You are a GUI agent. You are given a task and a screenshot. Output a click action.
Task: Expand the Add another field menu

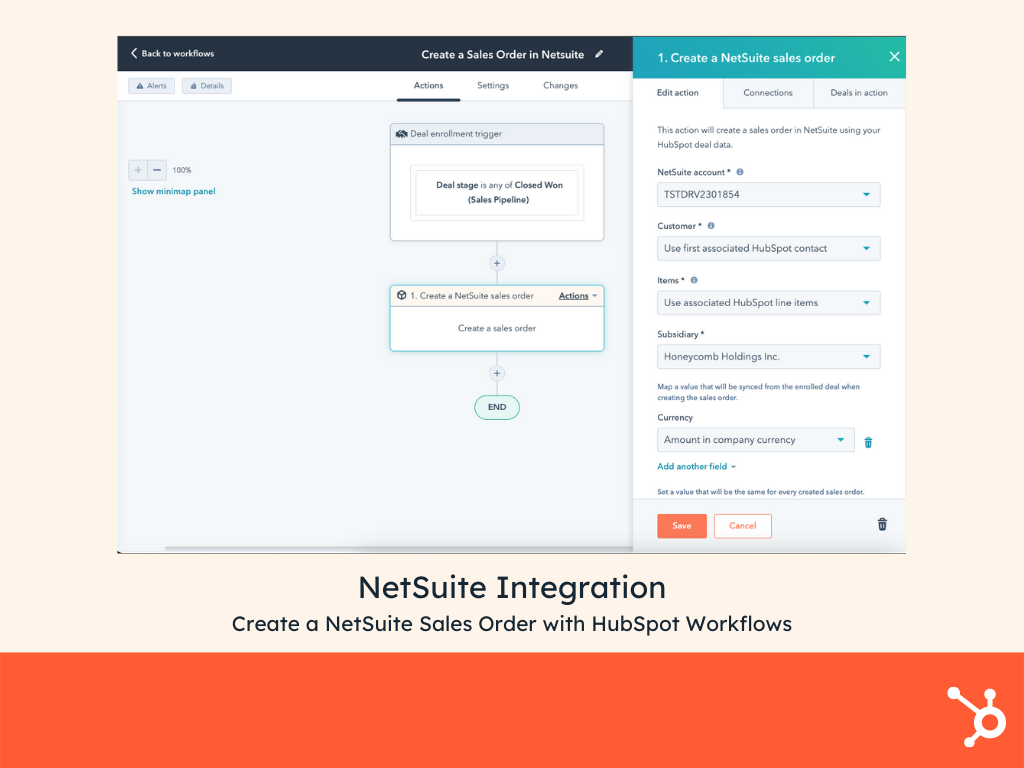697,466
